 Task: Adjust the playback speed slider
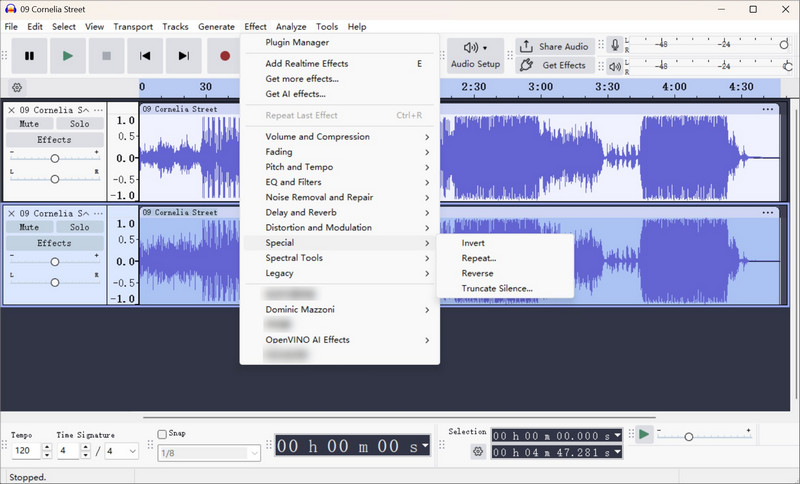tap(688, 436)
